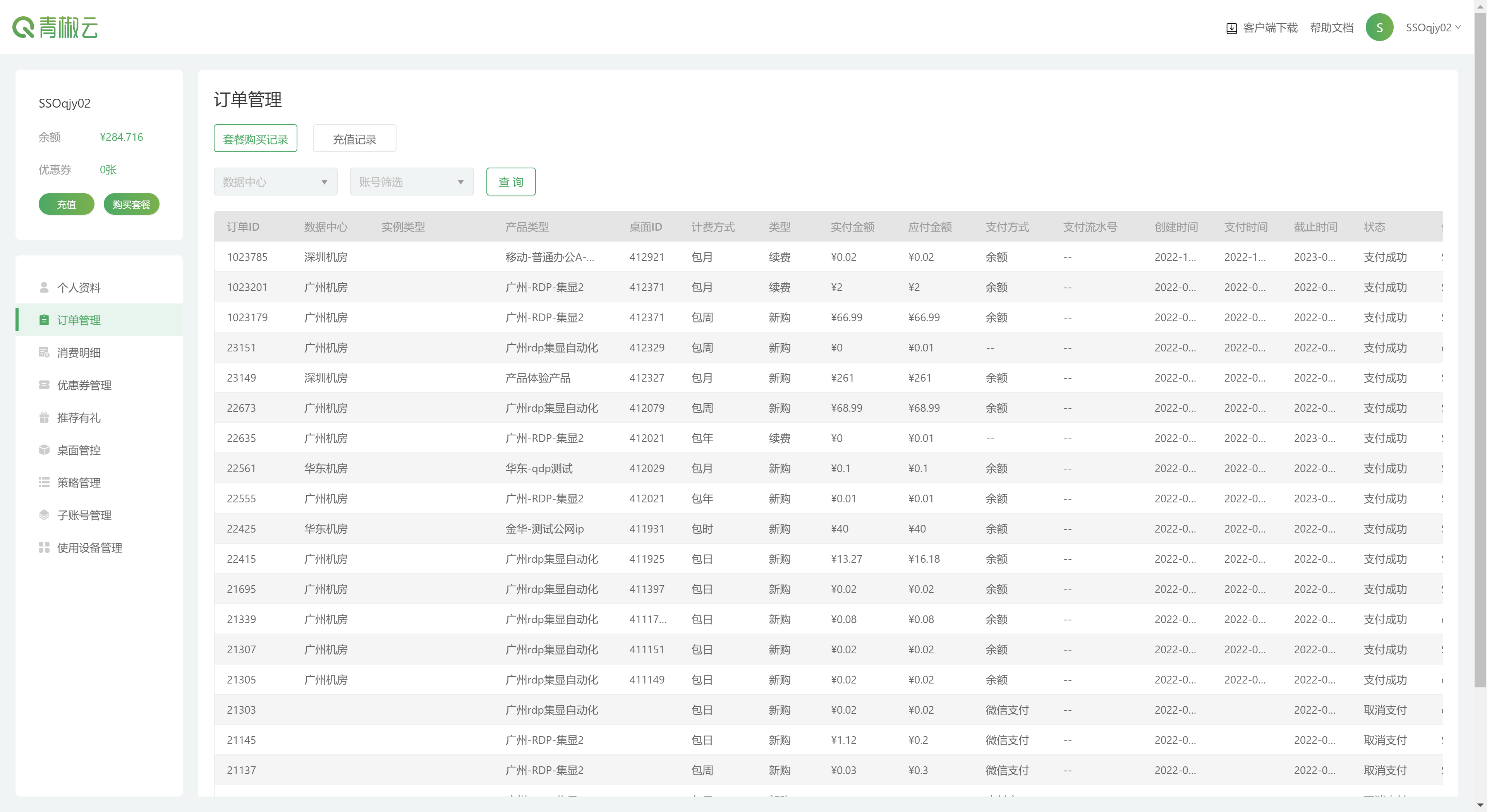Click the 状态 column header
Screen dimensions: 1487x812
[1374, 227]
